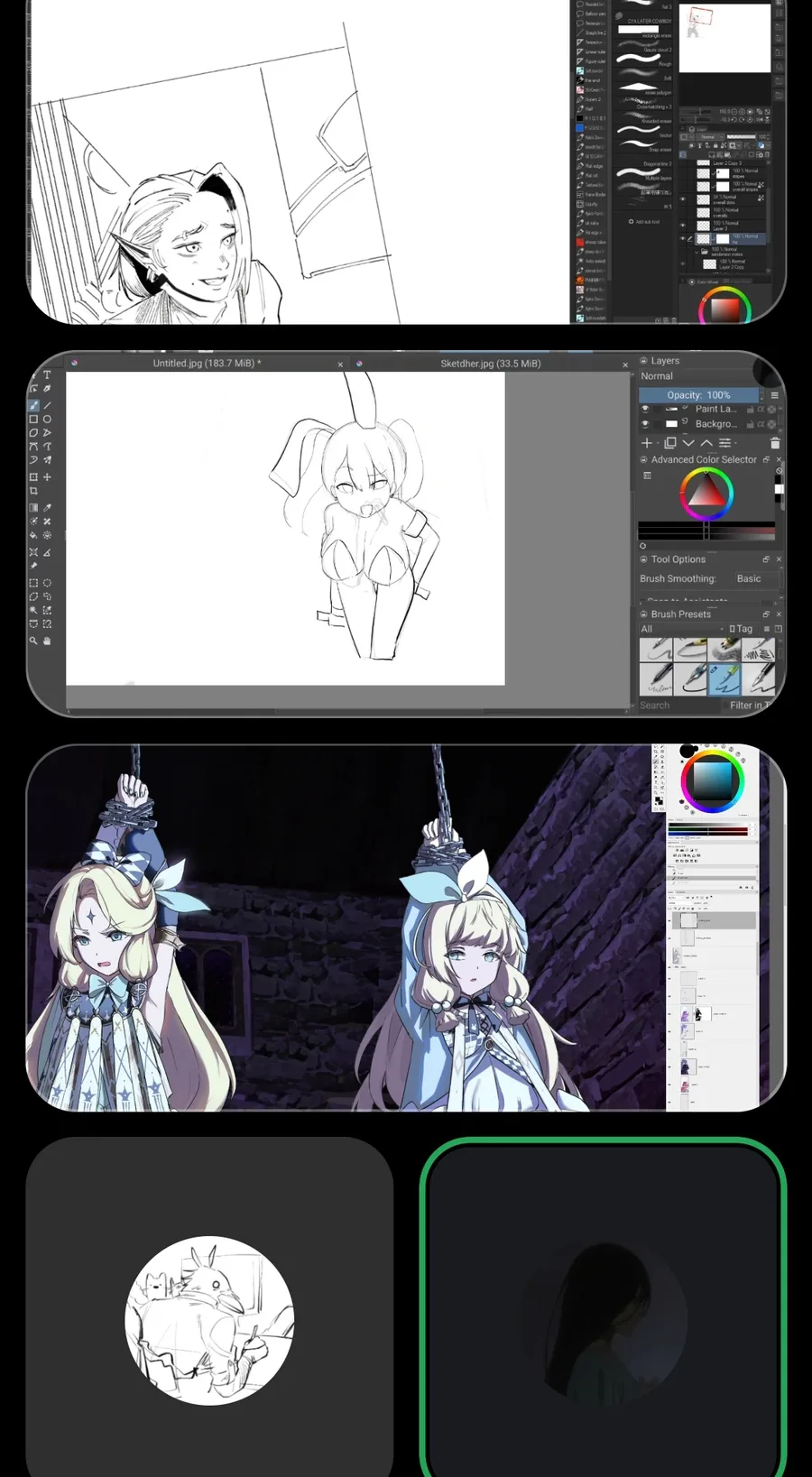Select the Fill bucket tool in Krita
This screenshot has width=812, height=1477.
point(33,535)
